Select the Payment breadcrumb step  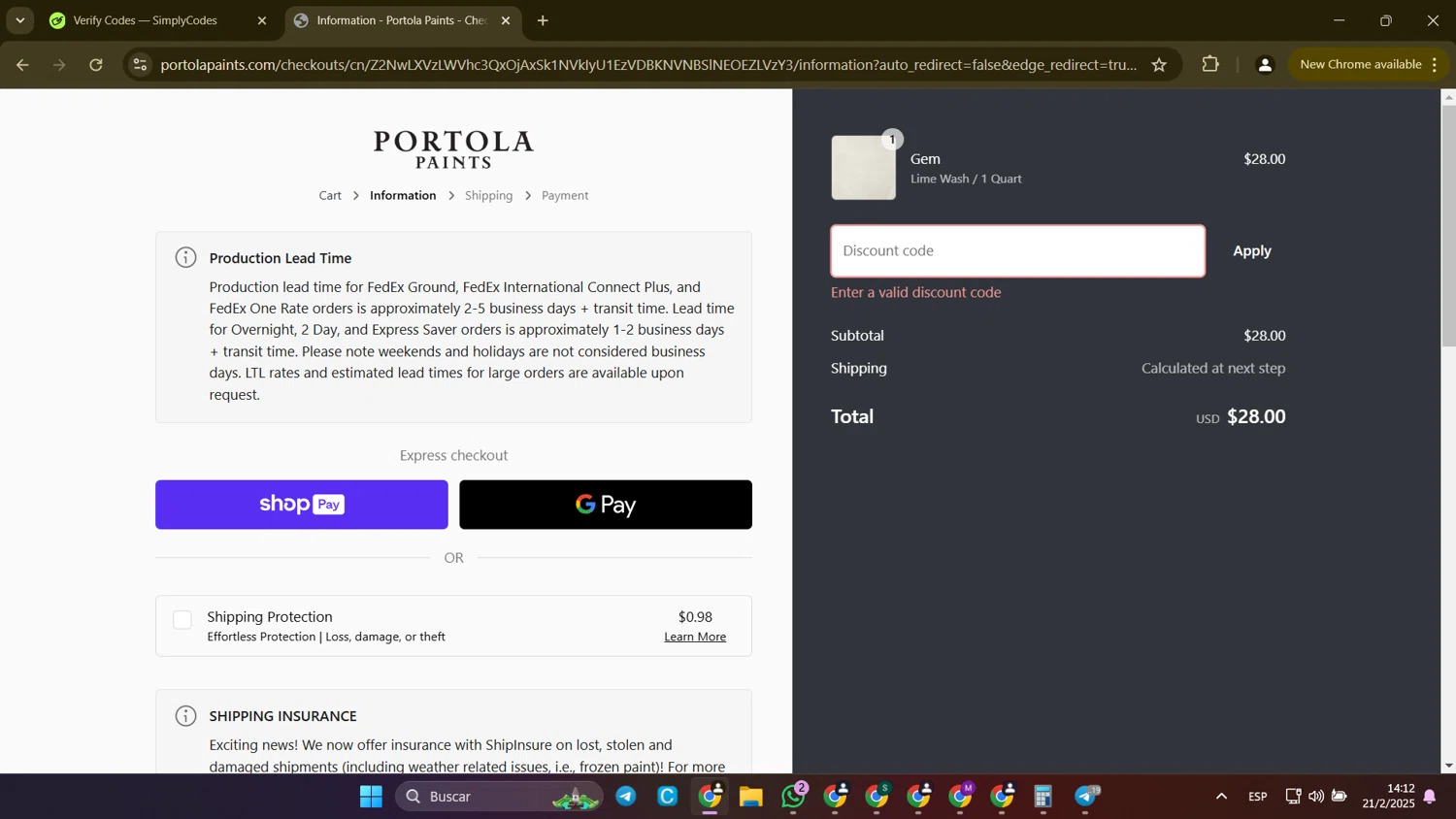565,195
